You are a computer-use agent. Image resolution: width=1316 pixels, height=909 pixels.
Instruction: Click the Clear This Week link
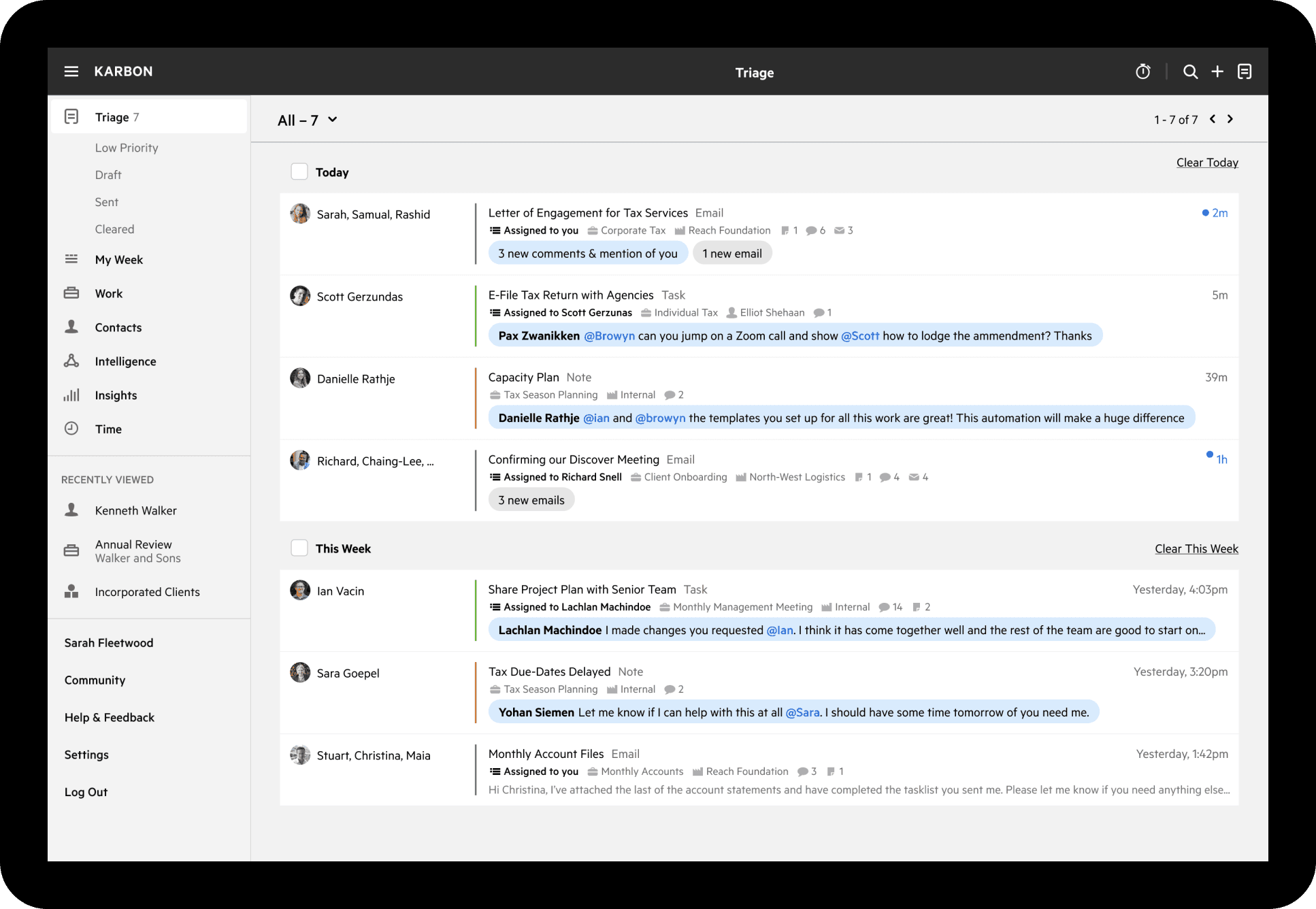(x=1196, y=548)
